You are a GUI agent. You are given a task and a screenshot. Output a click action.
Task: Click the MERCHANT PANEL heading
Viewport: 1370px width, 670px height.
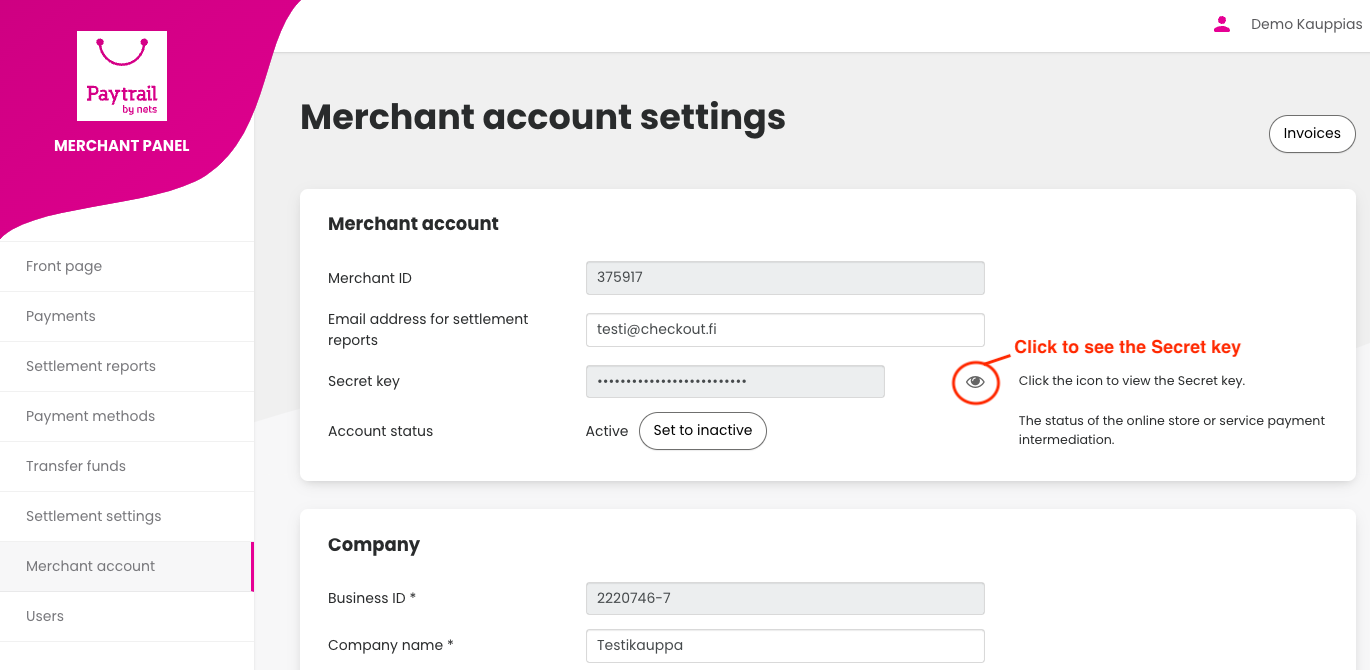click(x=122, y=146)
